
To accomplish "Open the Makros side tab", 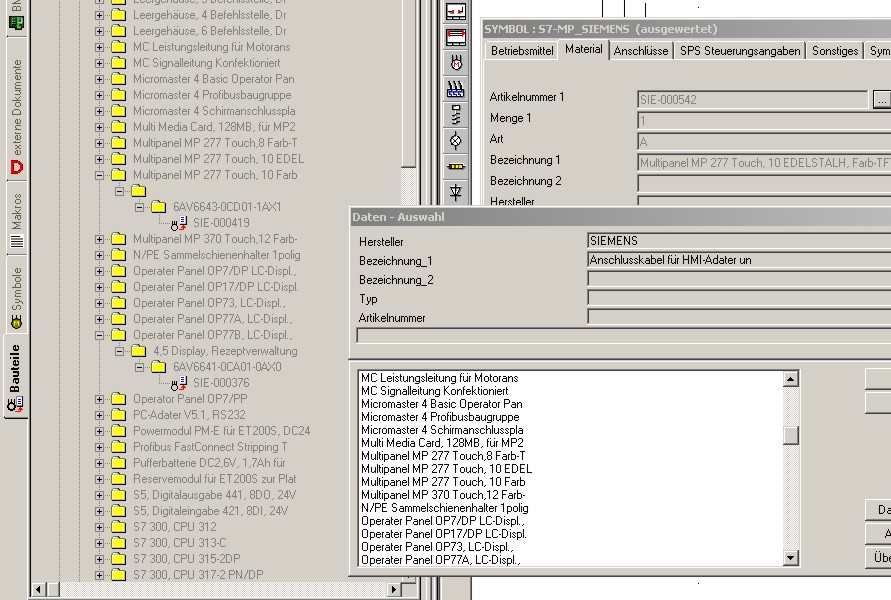I will 16,219.
